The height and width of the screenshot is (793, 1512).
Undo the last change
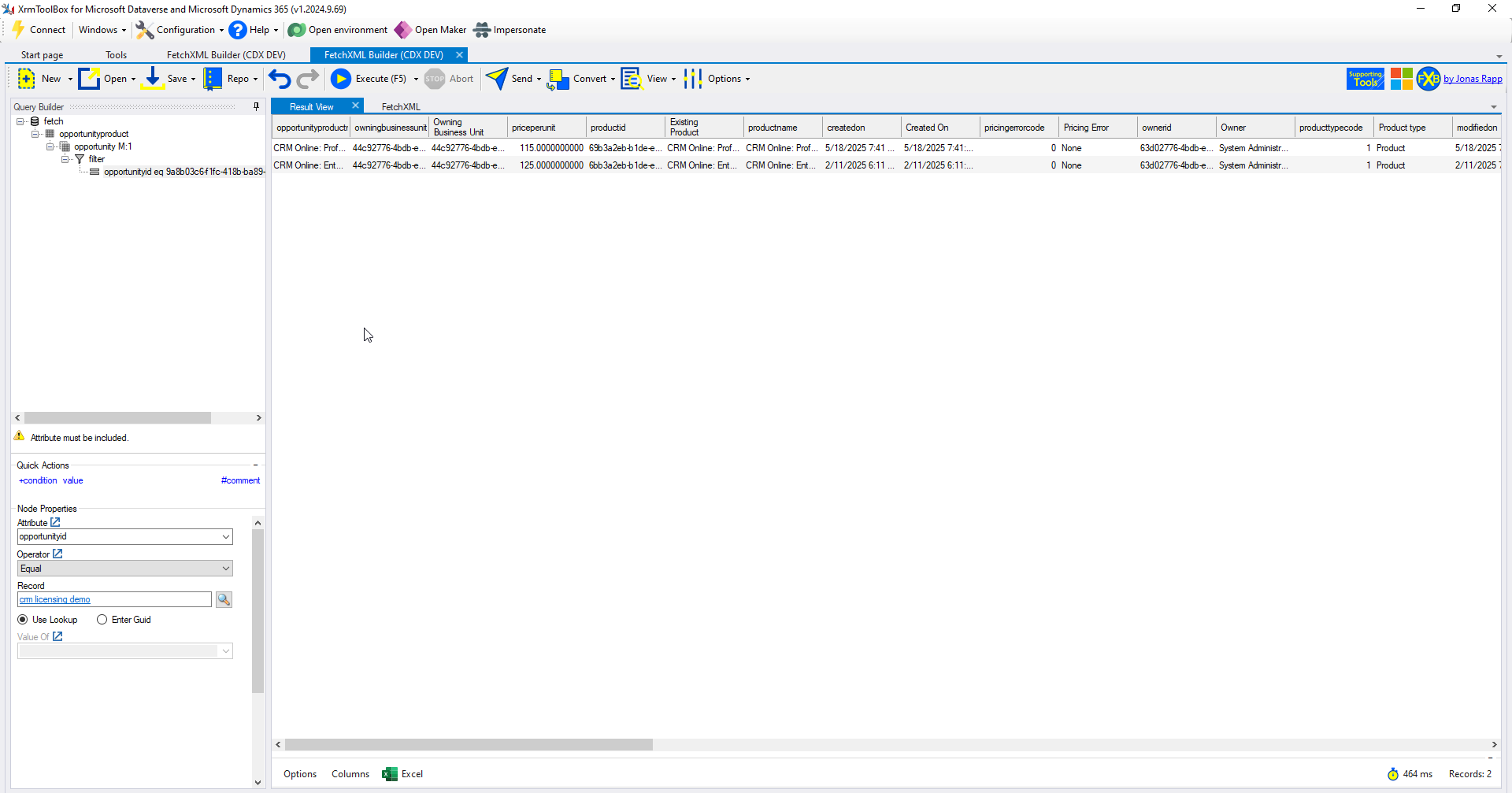[x=280, y=79]
